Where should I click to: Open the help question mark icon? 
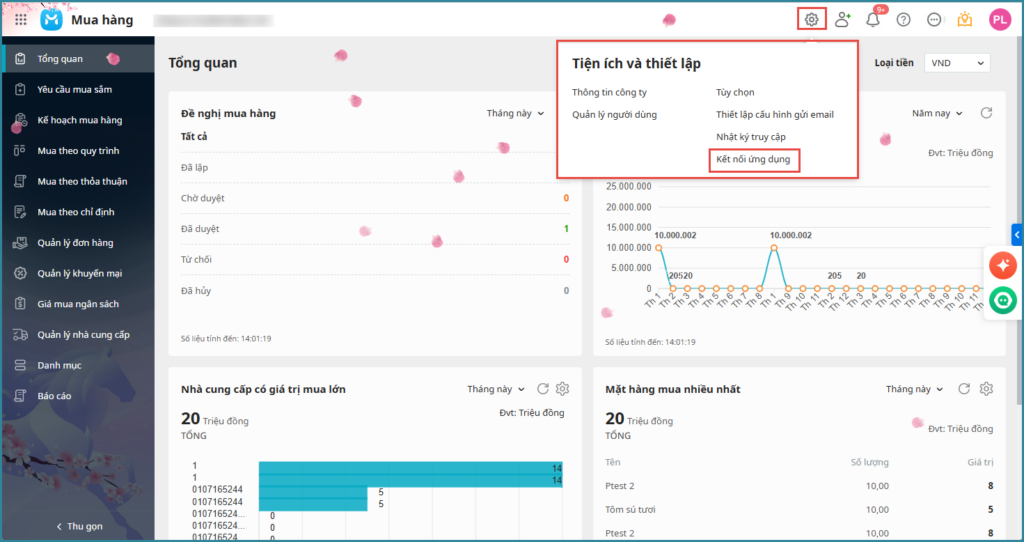(903, 20)
